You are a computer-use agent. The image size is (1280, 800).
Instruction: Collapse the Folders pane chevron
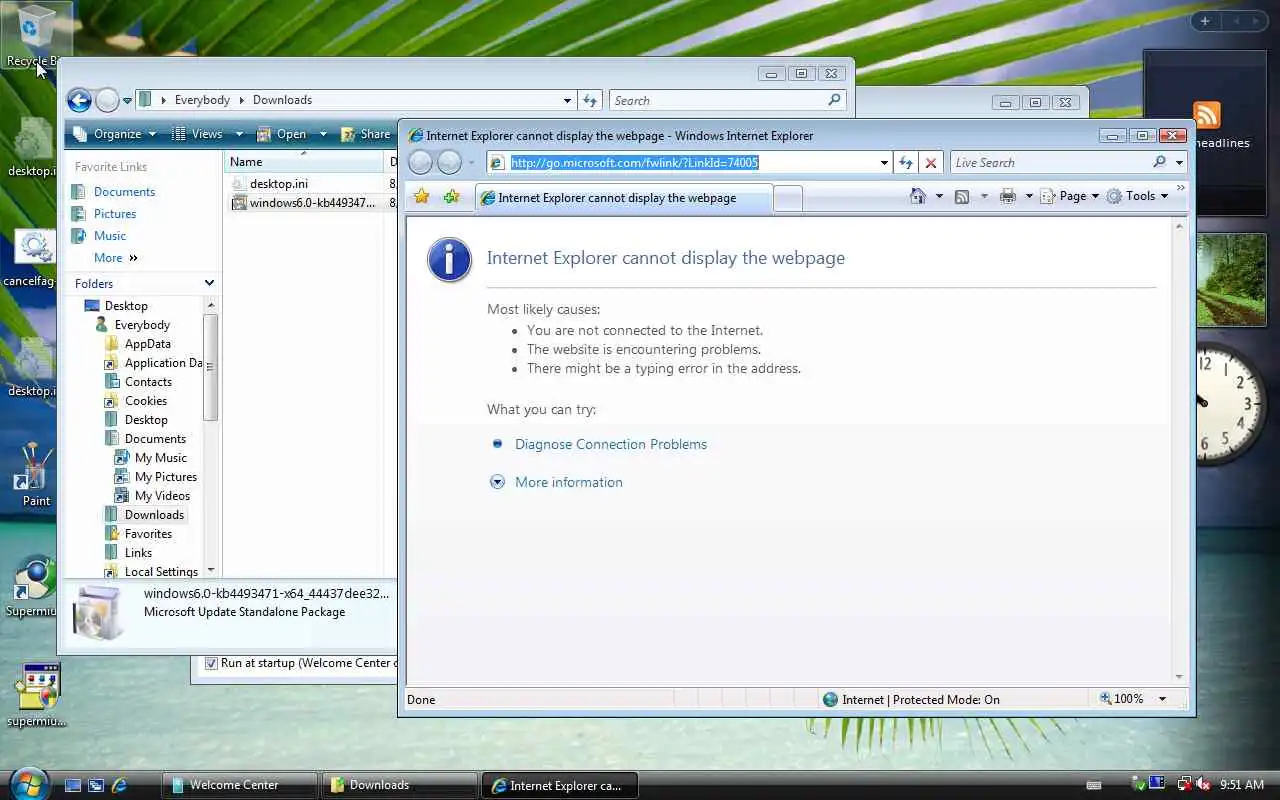pos(209,283)
